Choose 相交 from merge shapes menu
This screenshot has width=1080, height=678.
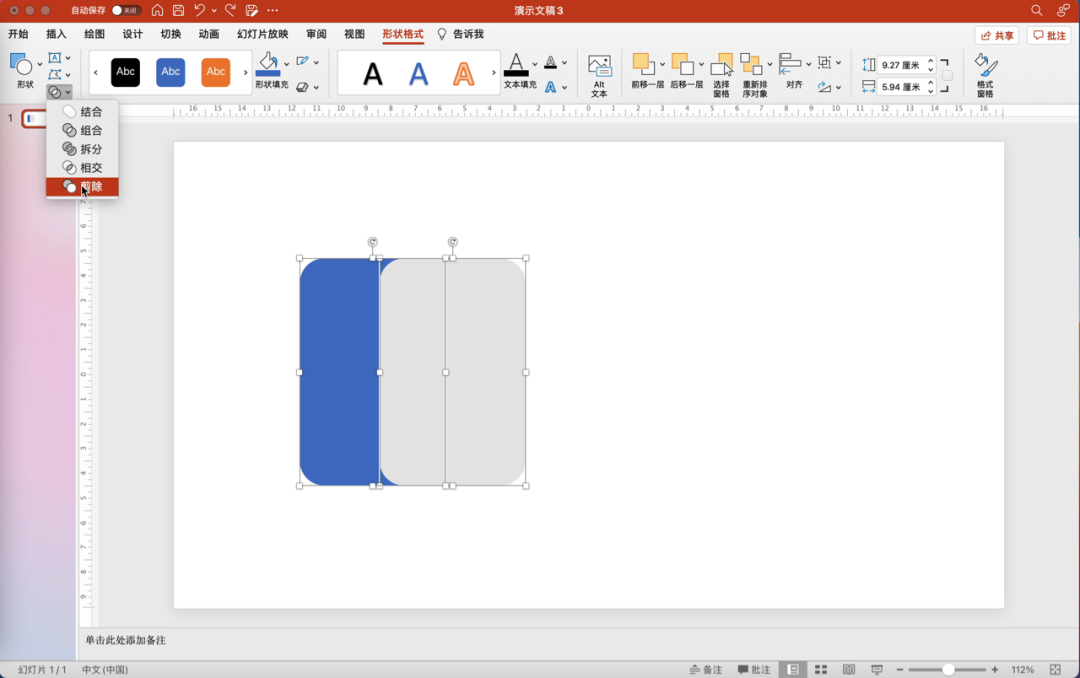coord(83,167)
